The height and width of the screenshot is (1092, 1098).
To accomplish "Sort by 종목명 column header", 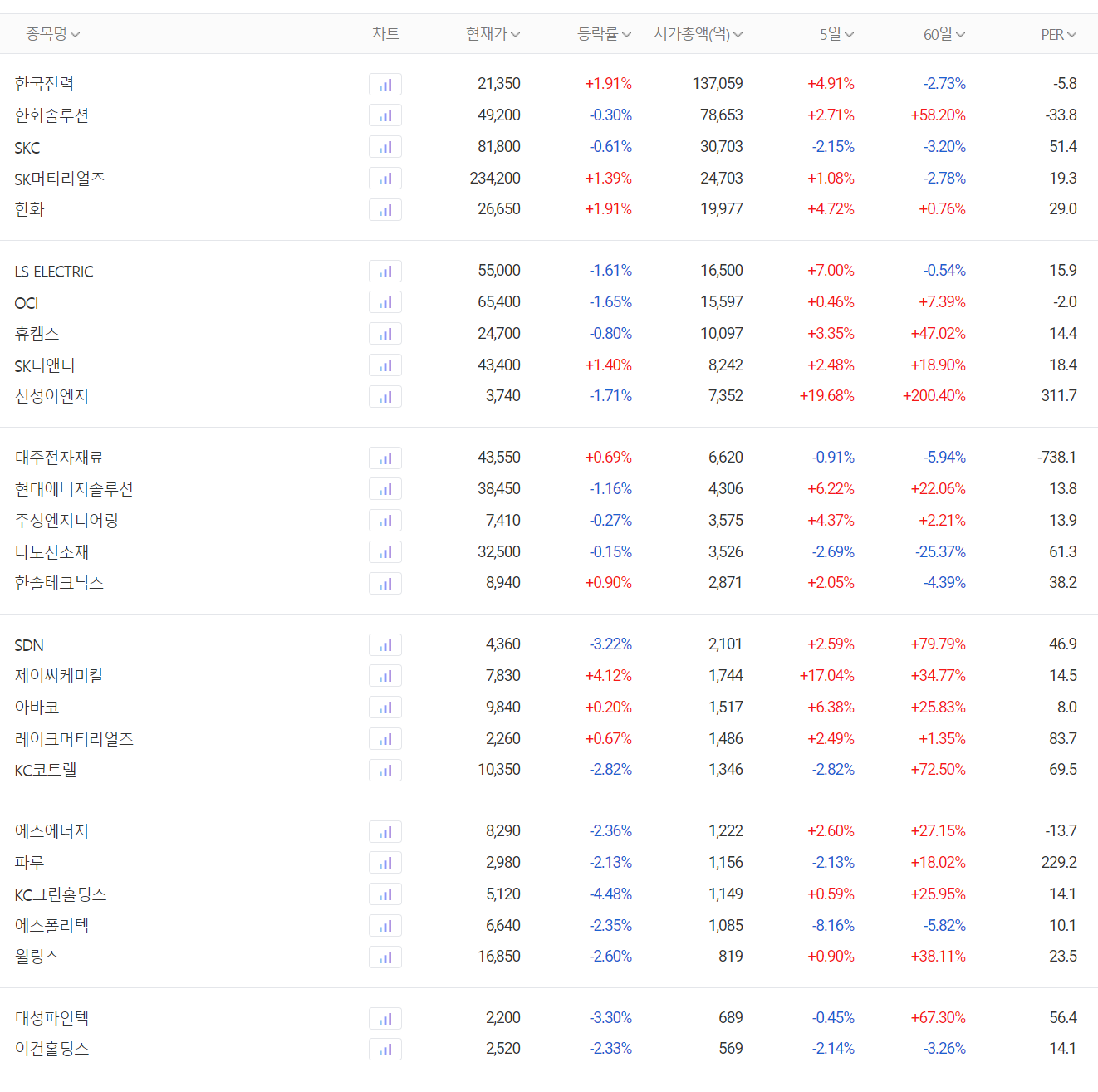I will click(53, 34).
